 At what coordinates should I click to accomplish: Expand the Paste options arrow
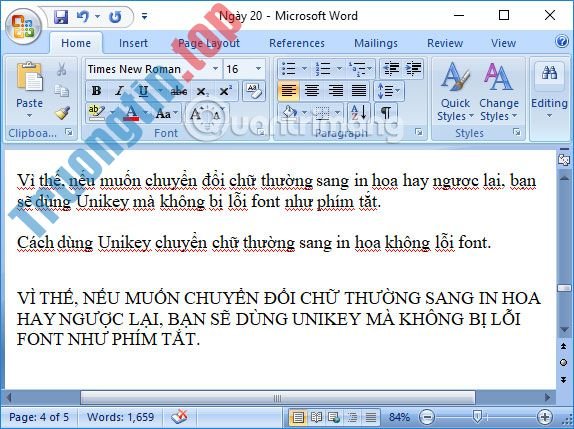[30, 116]
